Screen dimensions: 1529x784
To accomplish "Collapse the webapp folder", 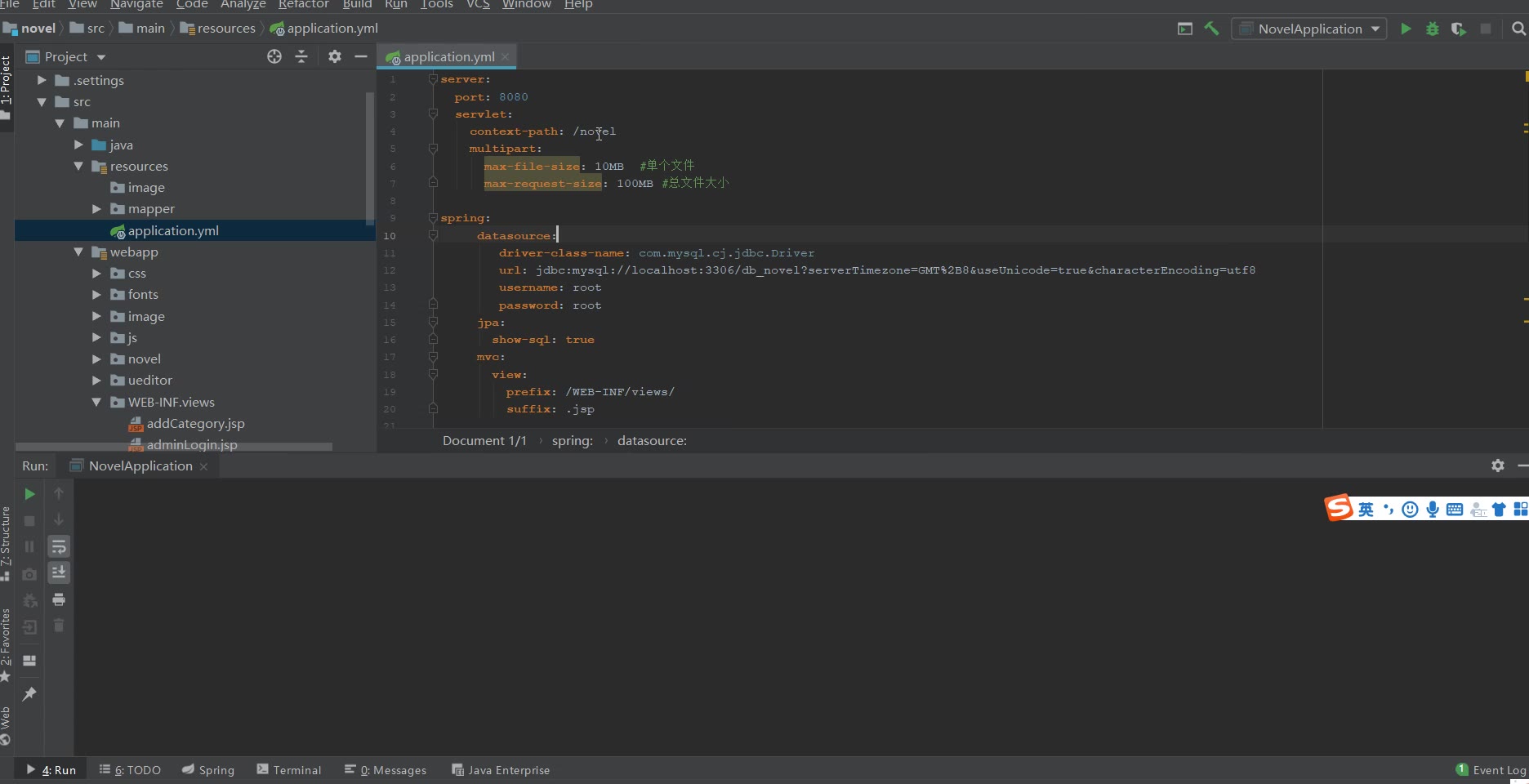I will pyautogui.click(x=79, y=252).
